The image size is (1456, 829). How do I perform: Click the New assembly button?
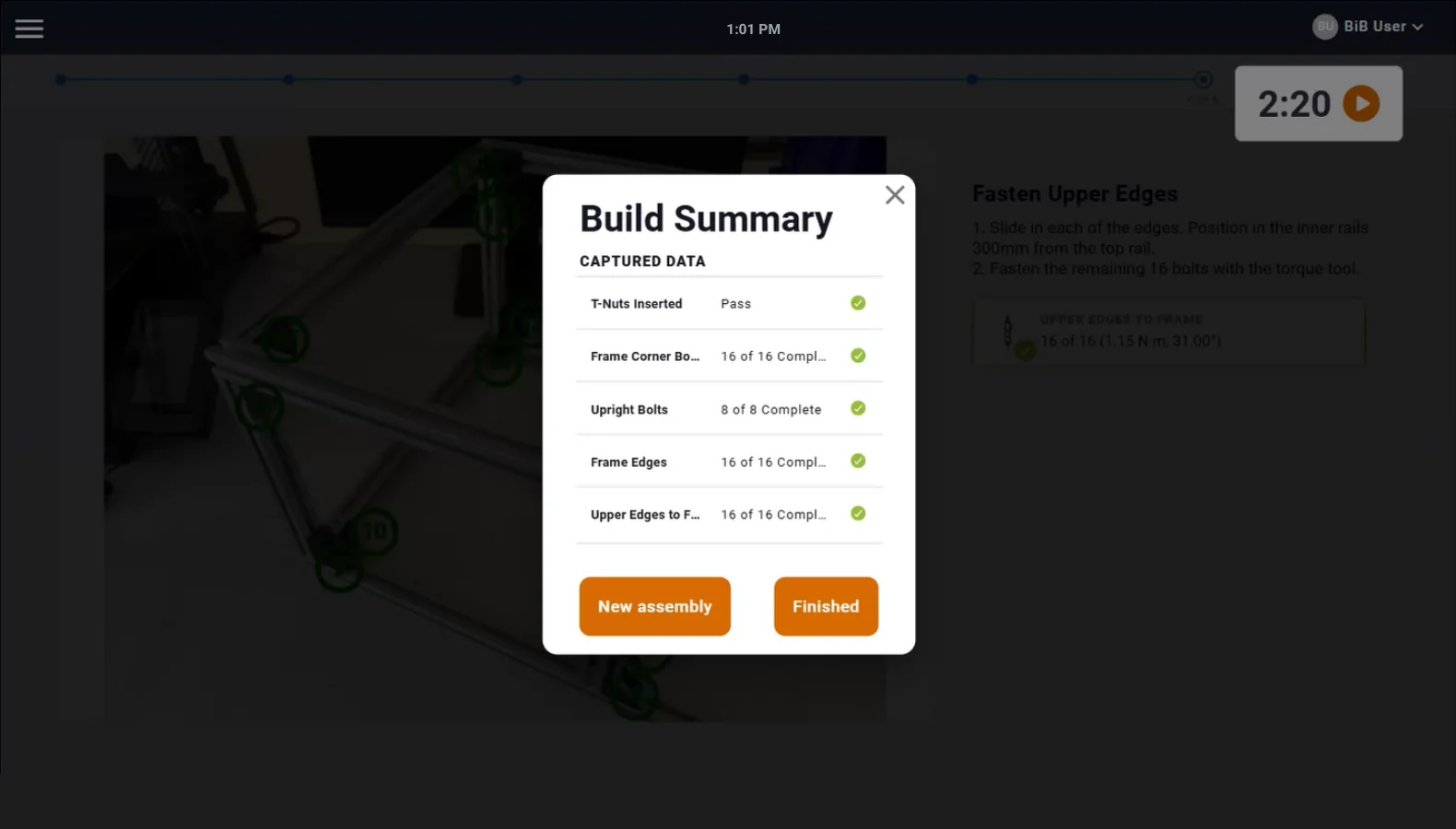coord(655,606)
